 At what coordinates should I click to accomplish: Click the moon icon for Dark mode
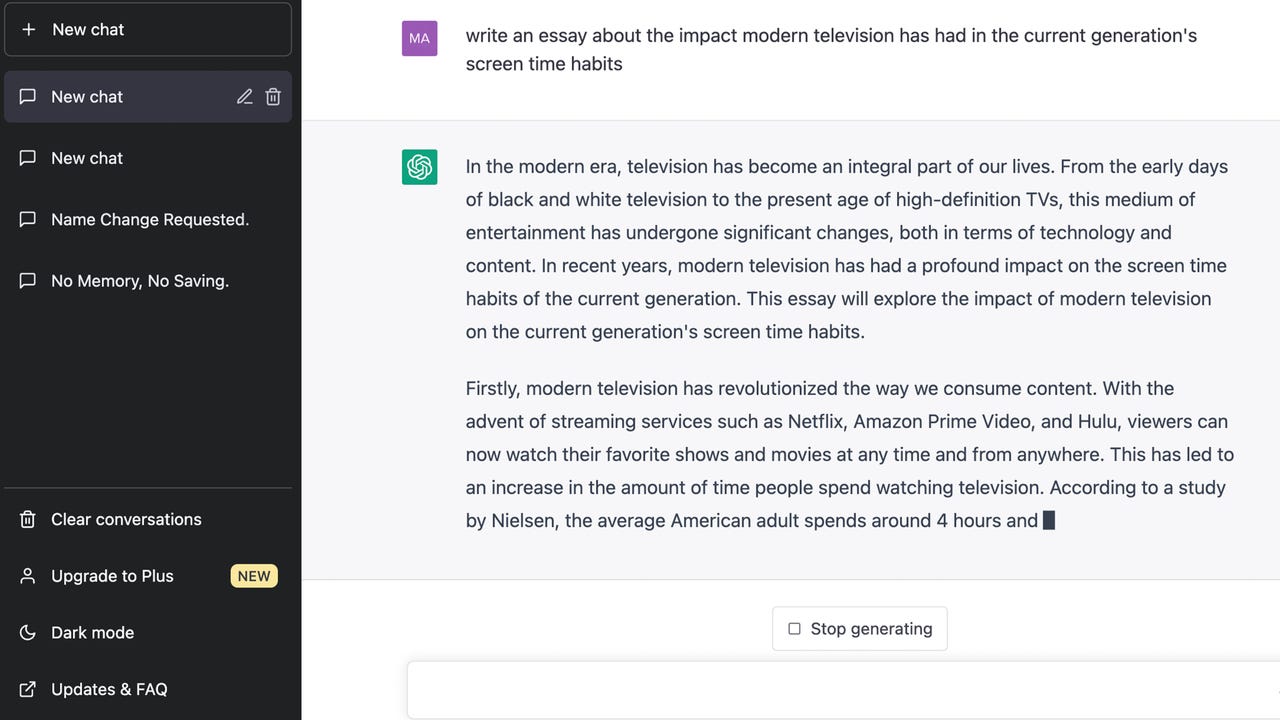pyautogui.click(x=28, y=632)
